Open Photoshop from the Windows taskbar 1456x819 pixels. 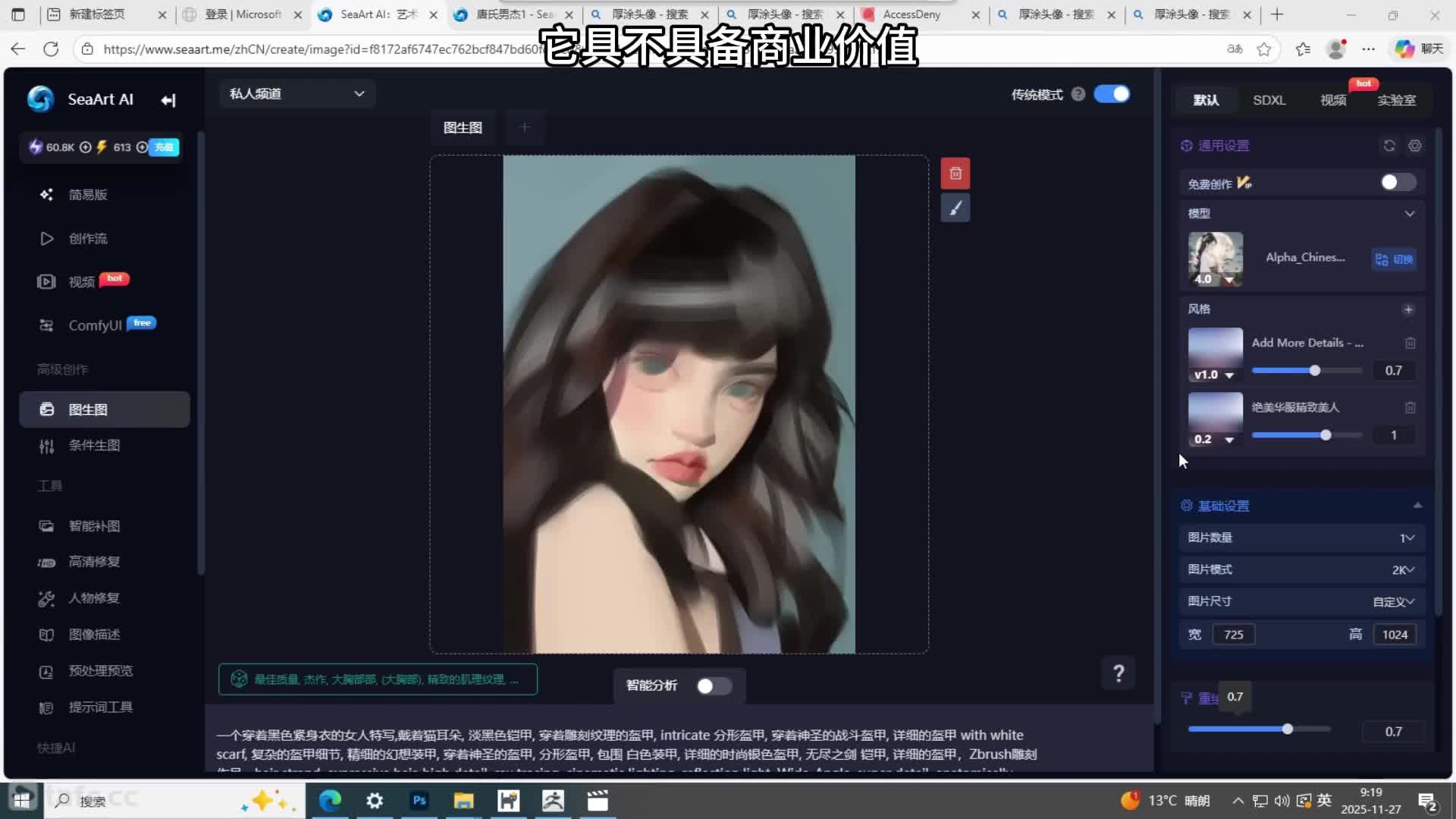[419, 801]
